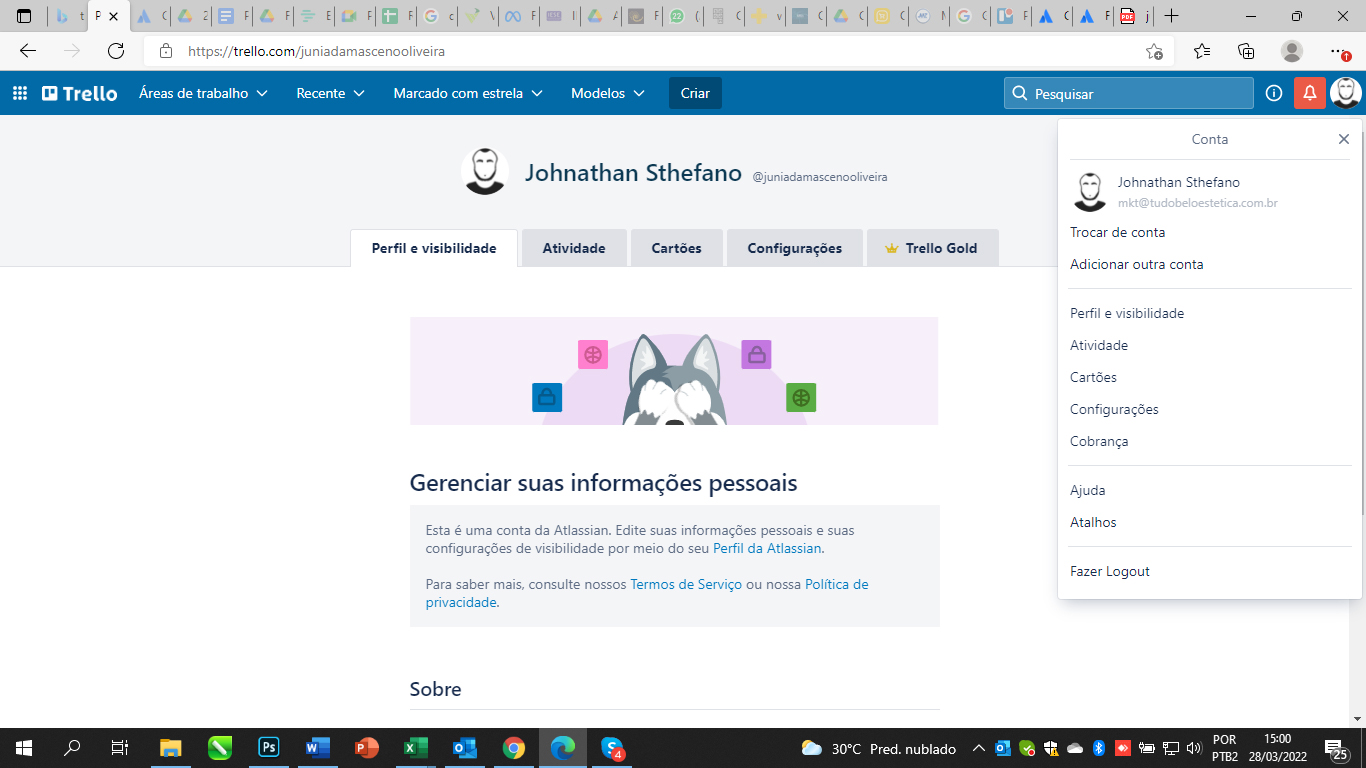Go to Trello home via logo
This screenshot has height=768, width=1366.
(x=80, y=93)
